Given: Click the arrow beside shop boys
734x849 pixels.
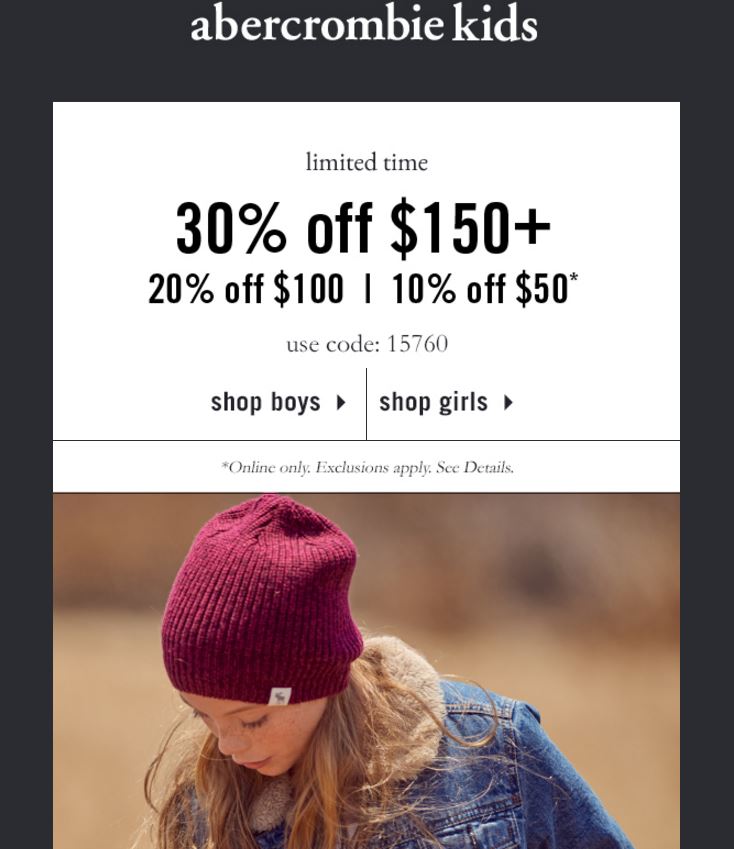Looking at the screenshot, I should [x=341, y=402].
